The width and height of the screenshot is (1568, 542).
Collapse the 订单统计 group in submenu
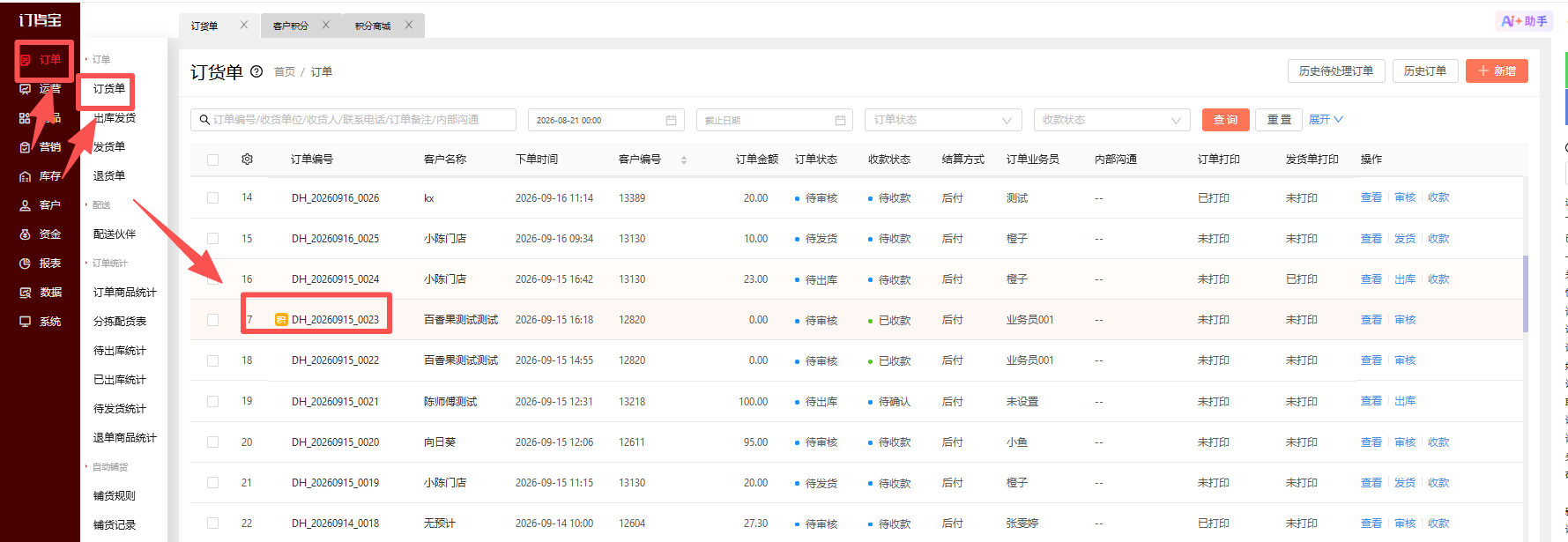point(107,264)
